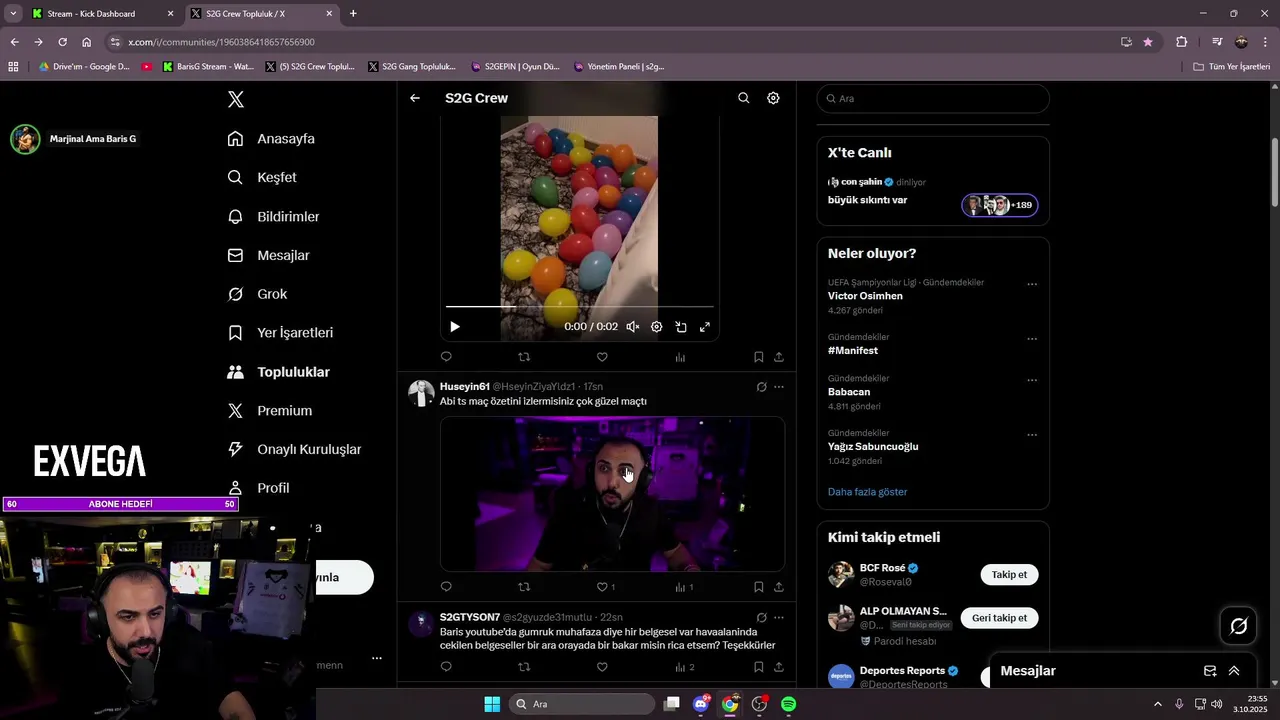Share the eggs video post
The width and height of the screenshot is (1280, 720).
click(x=779, y=357)
